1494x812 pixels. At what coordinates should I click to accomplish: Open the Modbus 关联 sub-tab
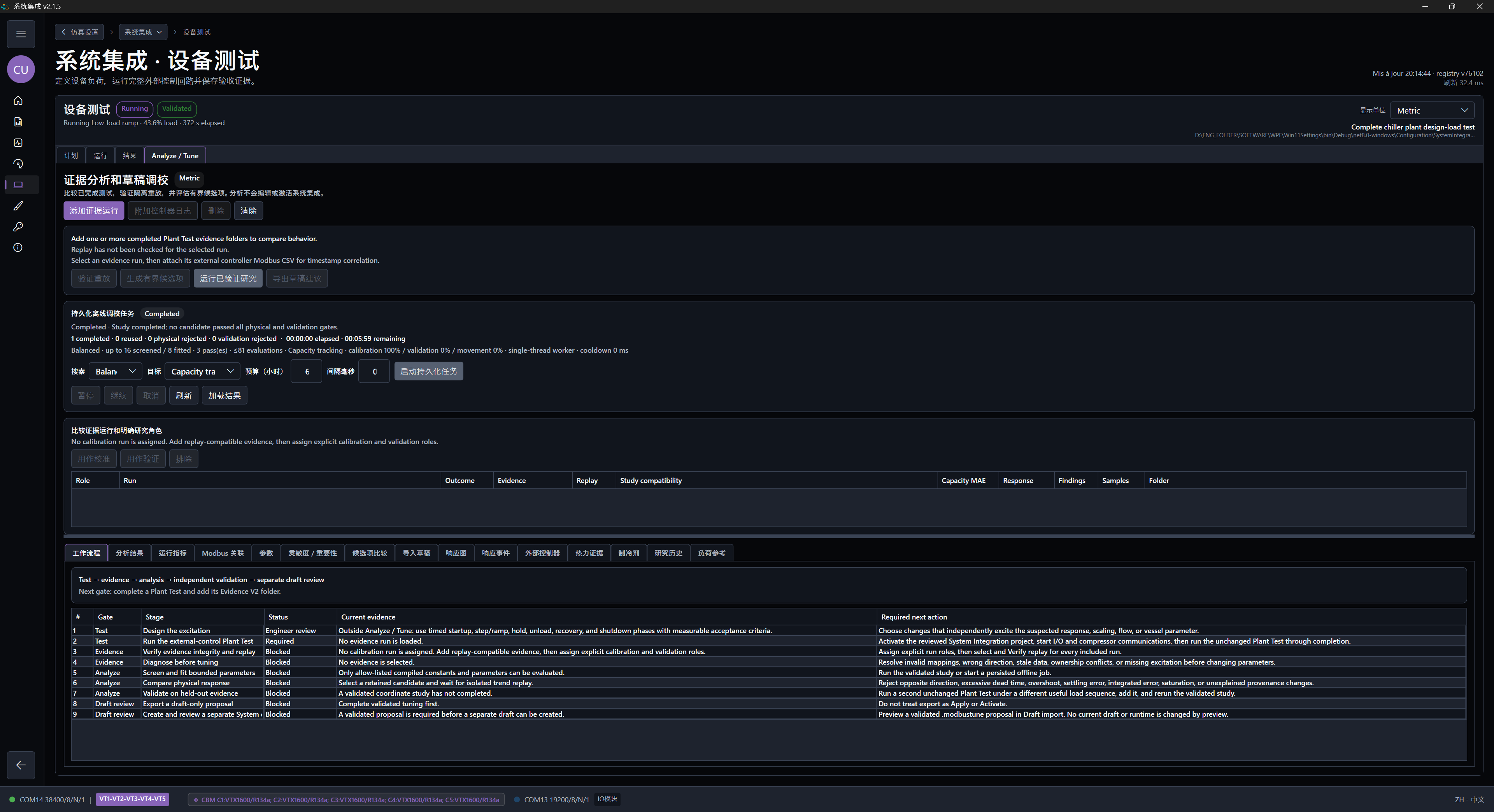point(223,553)
